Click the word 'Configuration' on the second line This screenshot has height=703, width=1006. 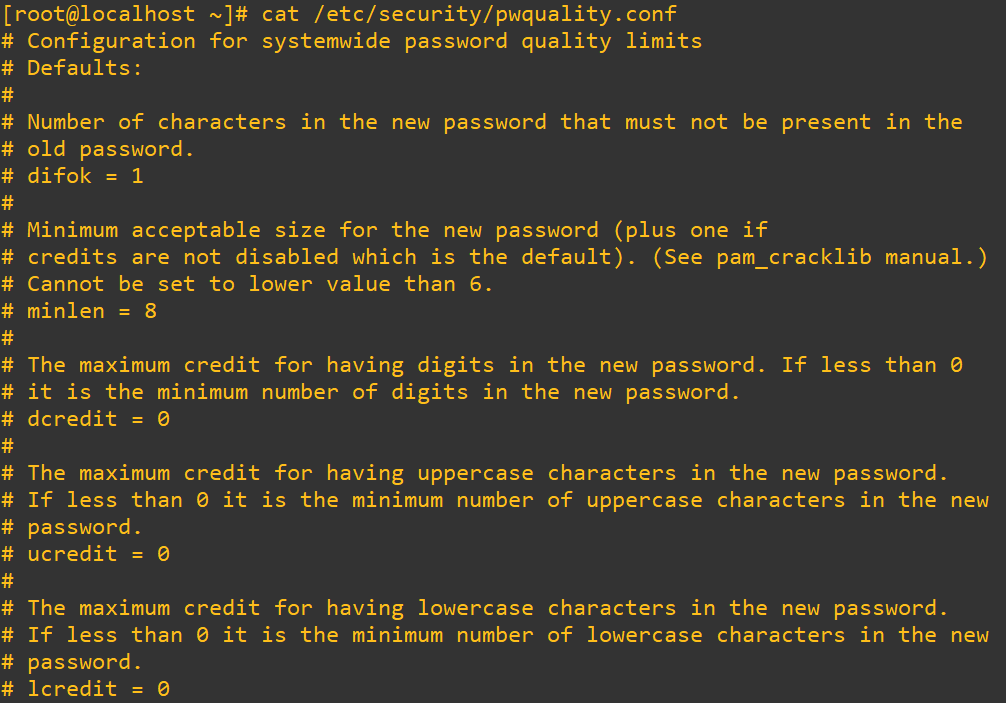pyautogui.click(x=110, y=41)
